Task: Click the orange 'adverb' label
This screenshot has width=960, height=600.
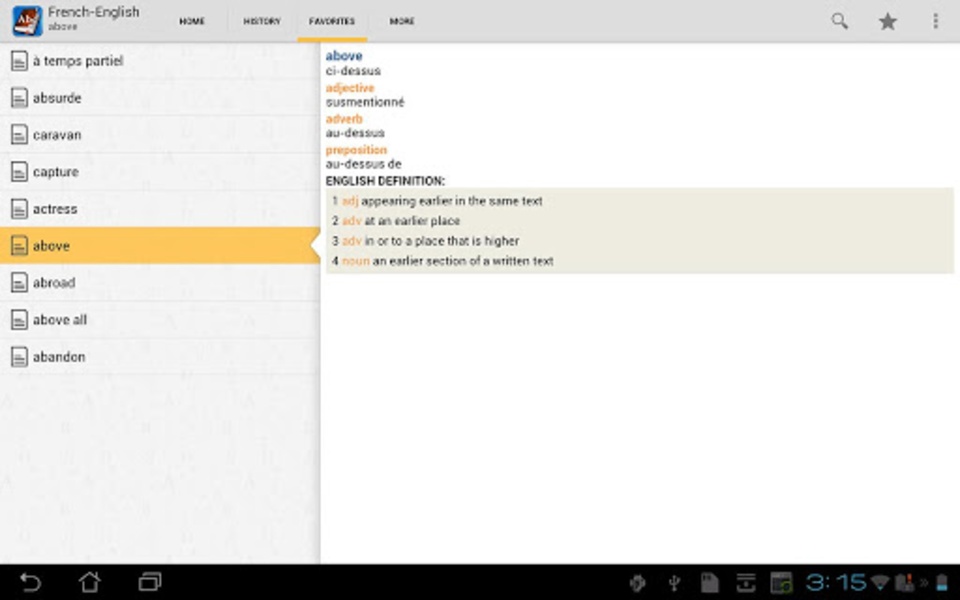Action: pos(344,119)
